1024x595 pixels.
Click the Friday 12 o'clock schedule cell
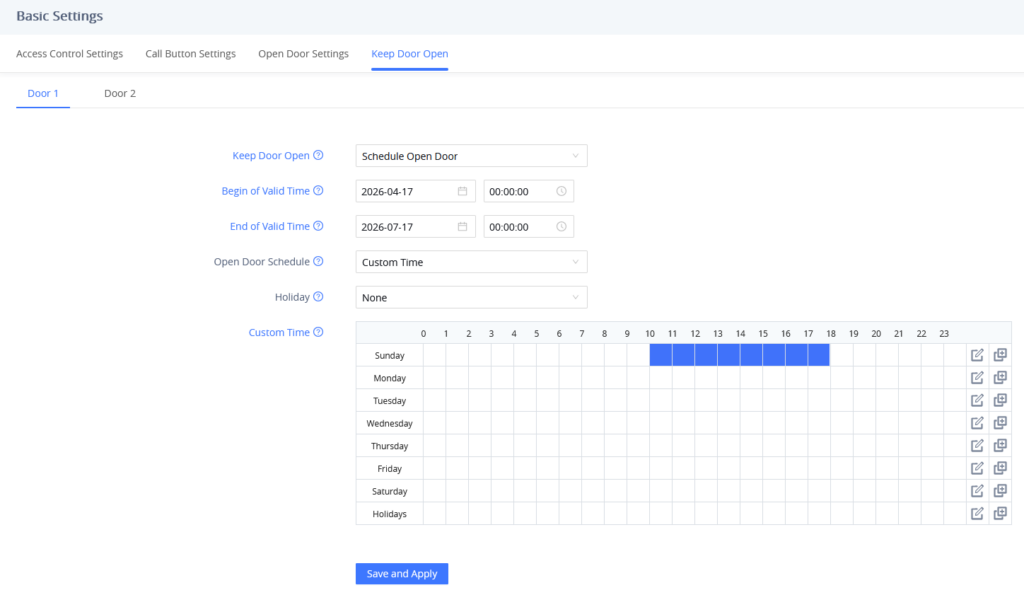coord(706,468)
